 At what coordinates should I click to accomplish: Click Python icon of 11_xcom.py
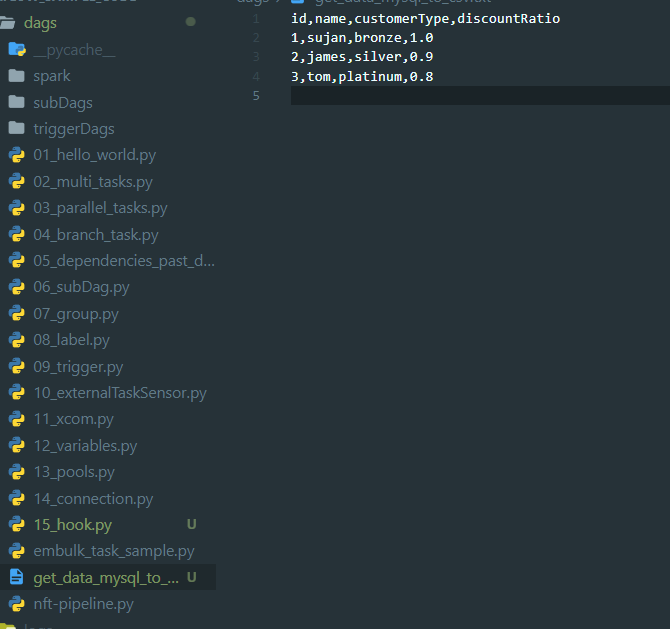17,419
